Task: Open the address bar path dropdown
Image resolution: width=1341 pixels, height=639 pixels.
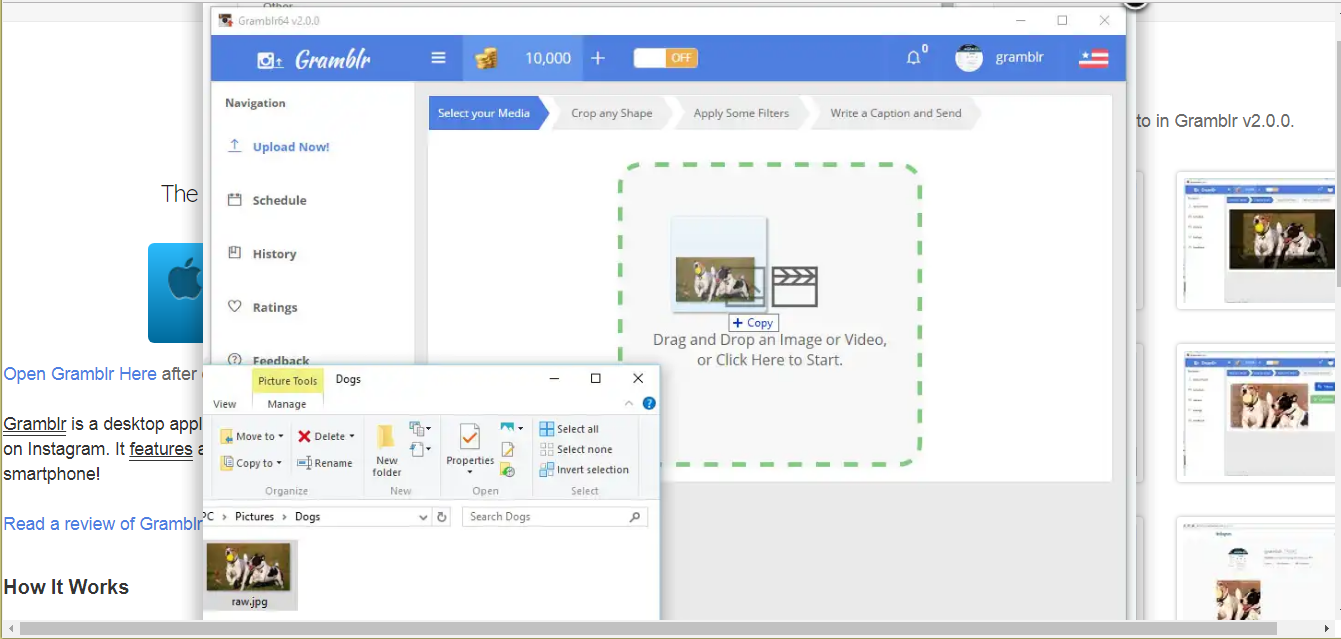Action: tap(423, 517)
